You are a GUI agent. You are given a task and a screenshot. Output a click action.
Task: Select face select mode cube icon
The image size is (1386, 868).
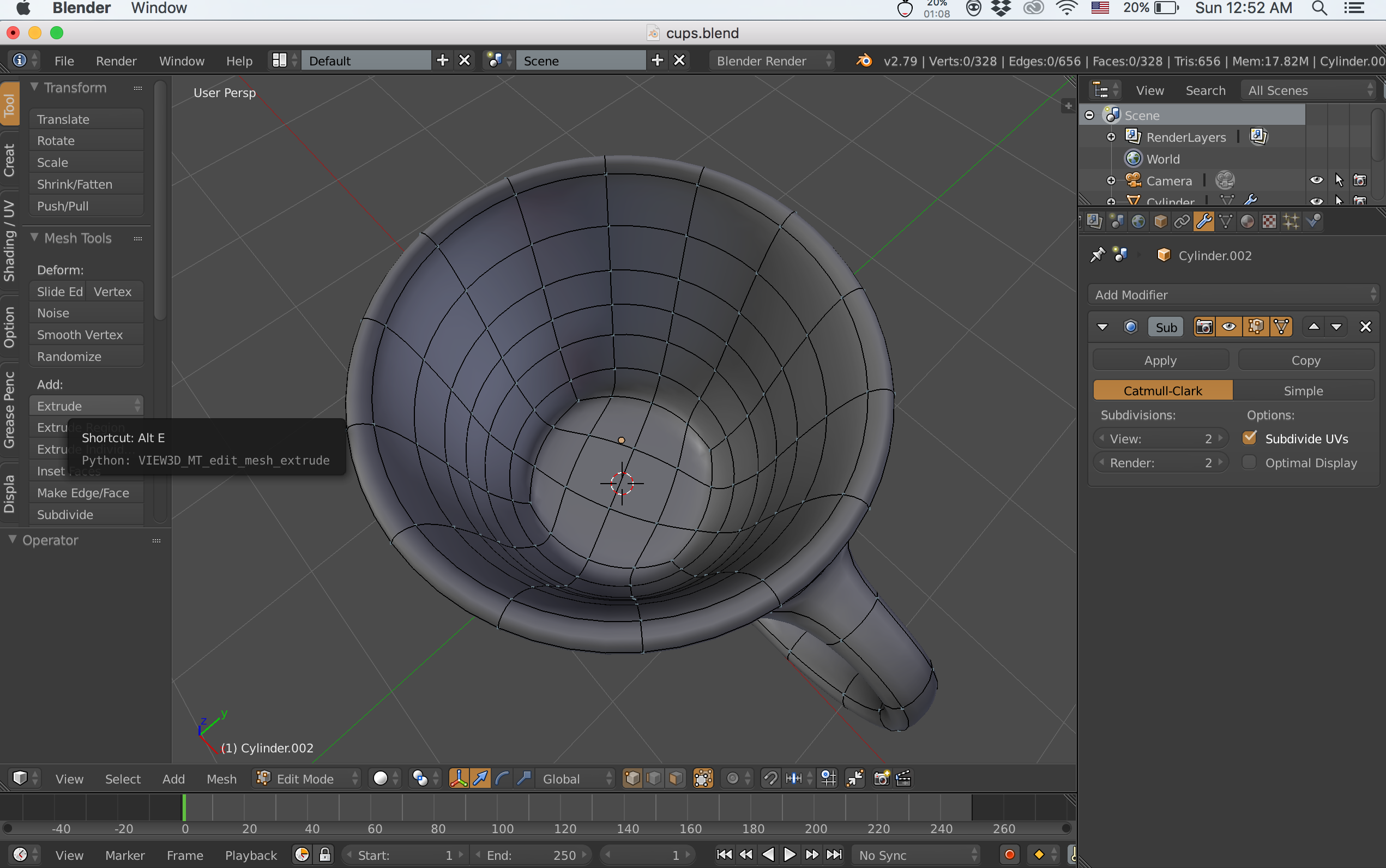click(x=676, y=779)
